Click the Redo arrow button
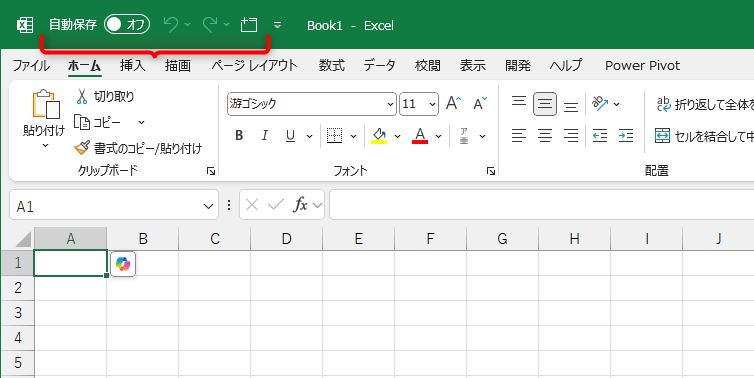 coord(210,25)
